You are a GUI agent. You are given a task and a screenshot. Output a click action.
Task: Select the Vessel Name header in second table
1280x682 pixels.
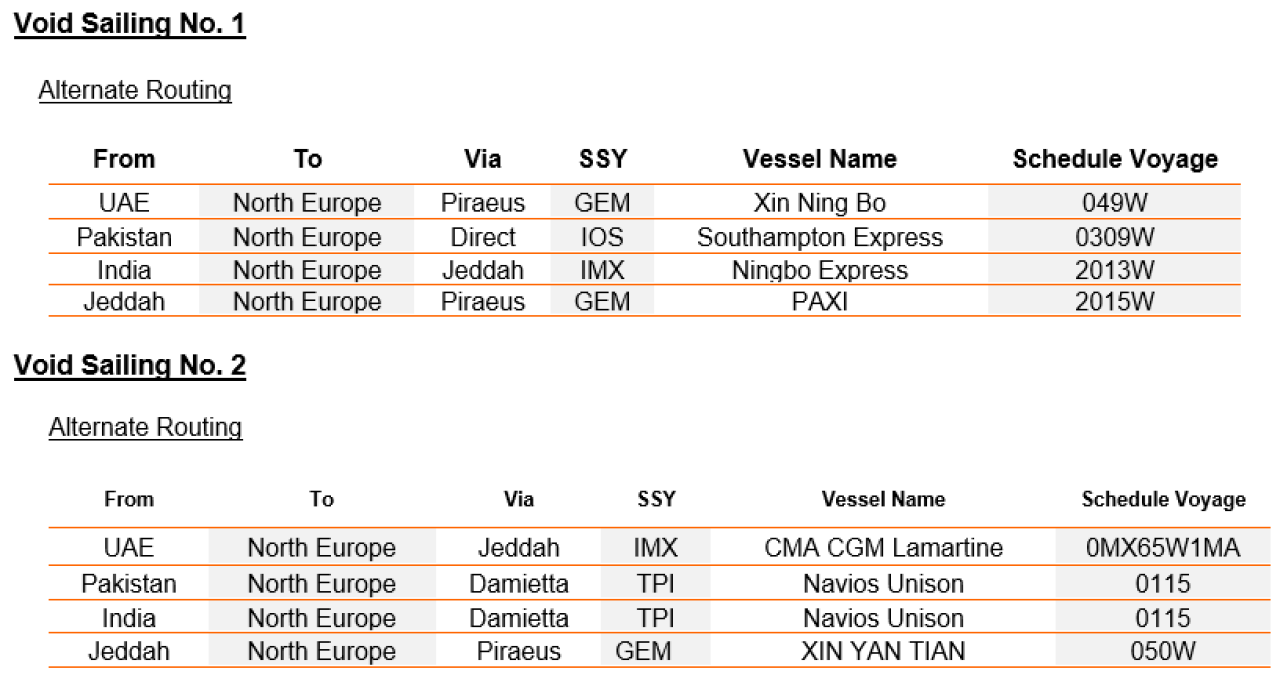[x=883, y=499]
